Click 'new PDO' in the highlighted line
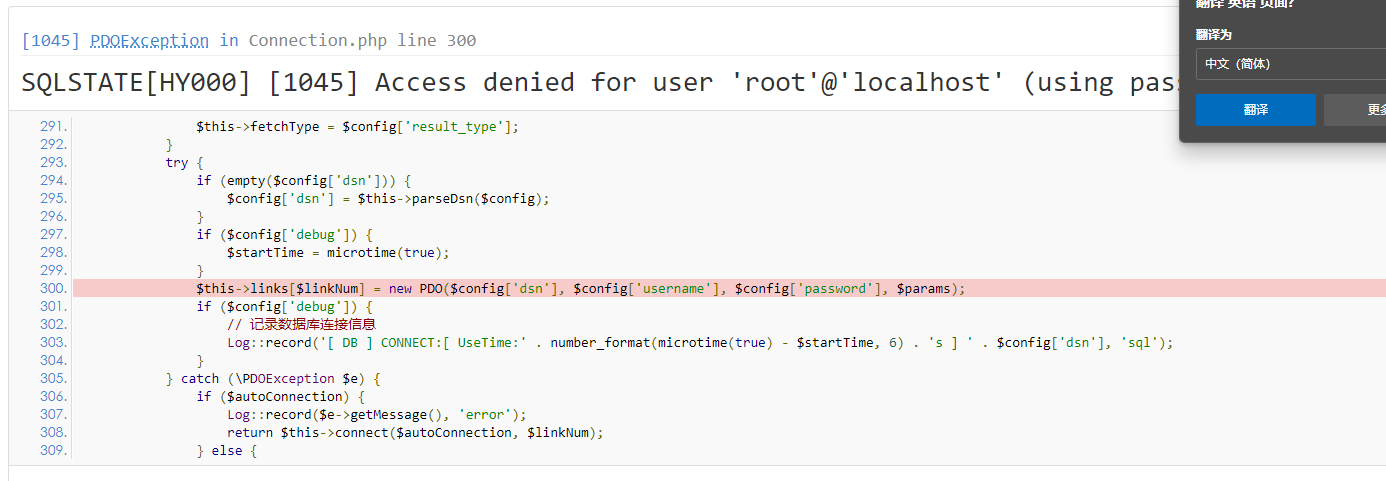 (415, 288)
